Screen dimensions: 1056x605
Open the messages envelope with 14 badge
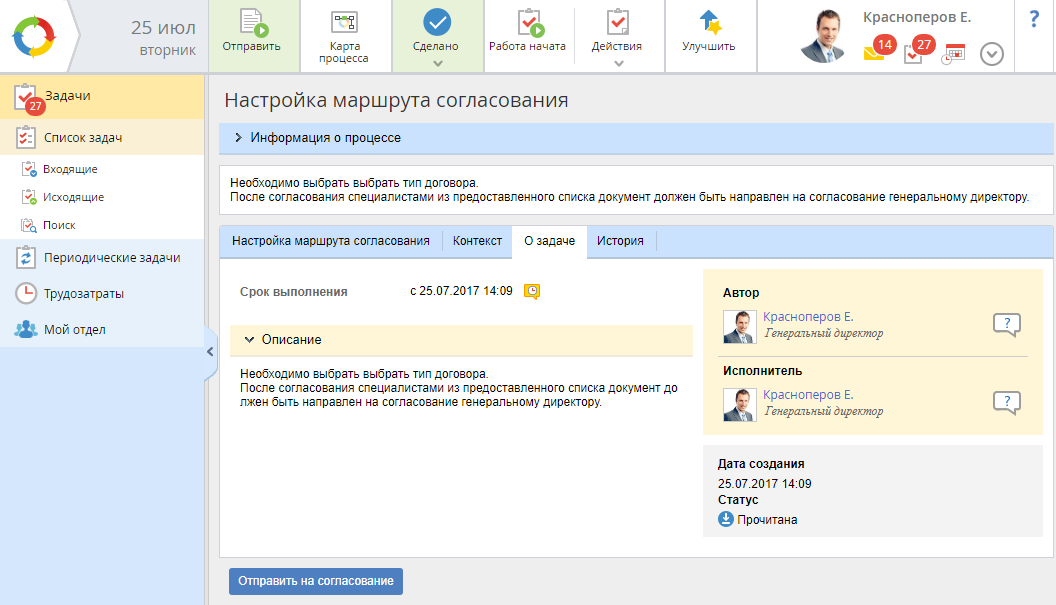point(875,54)
